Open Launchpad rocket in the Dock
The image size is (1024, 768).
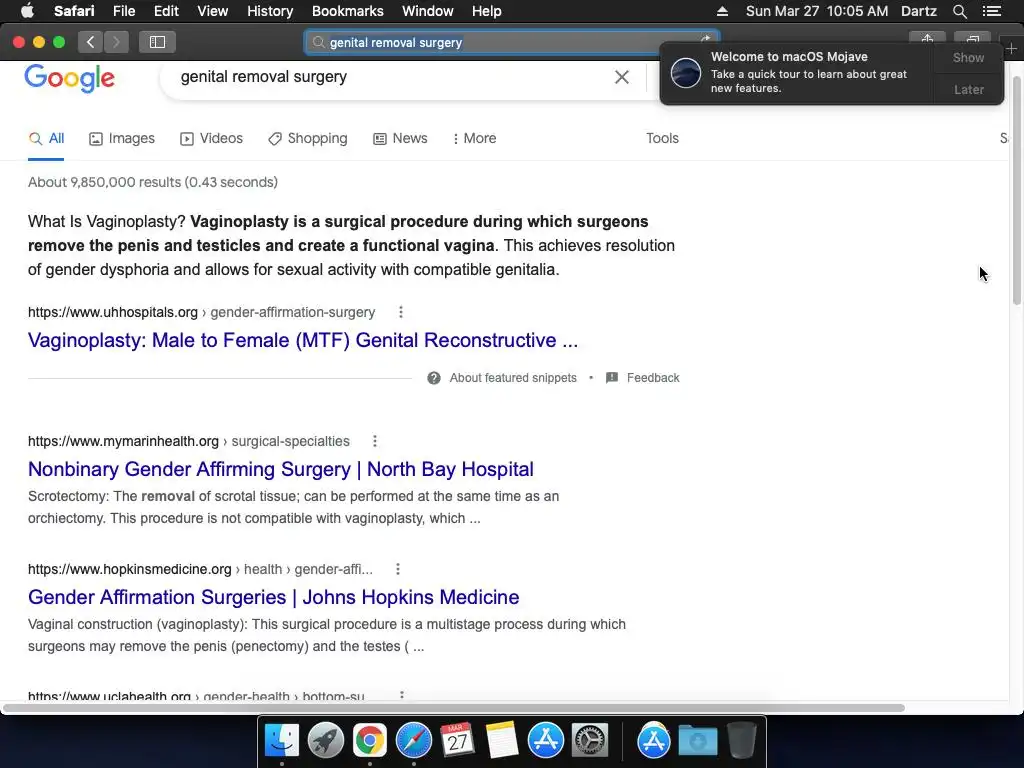326,741
